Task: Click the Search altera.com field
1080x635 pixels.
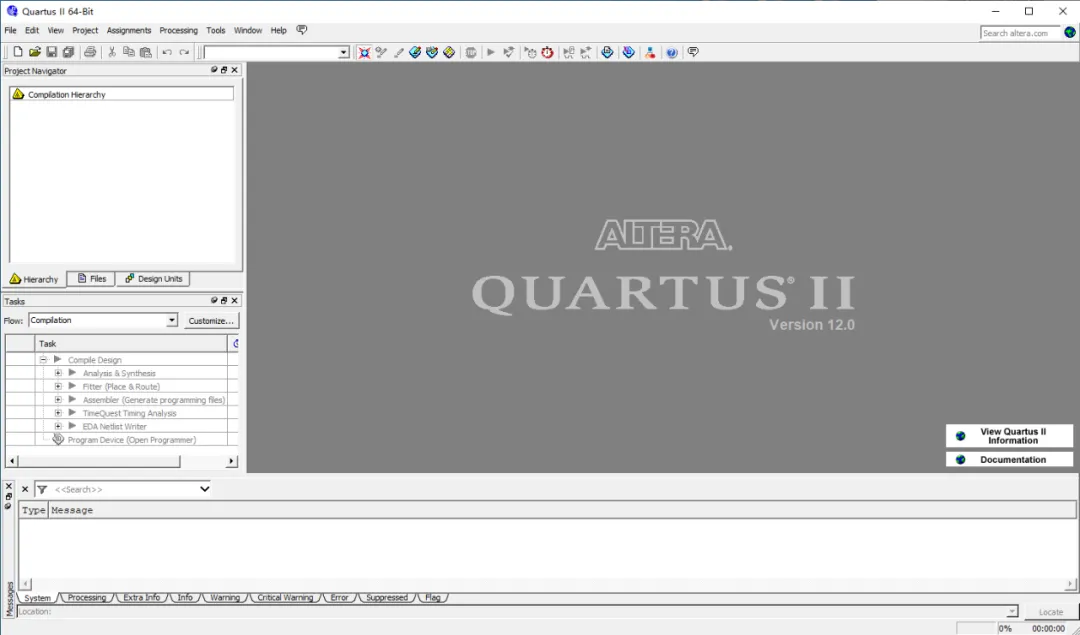Action: pyautogui.click(x=1020, y=33)
